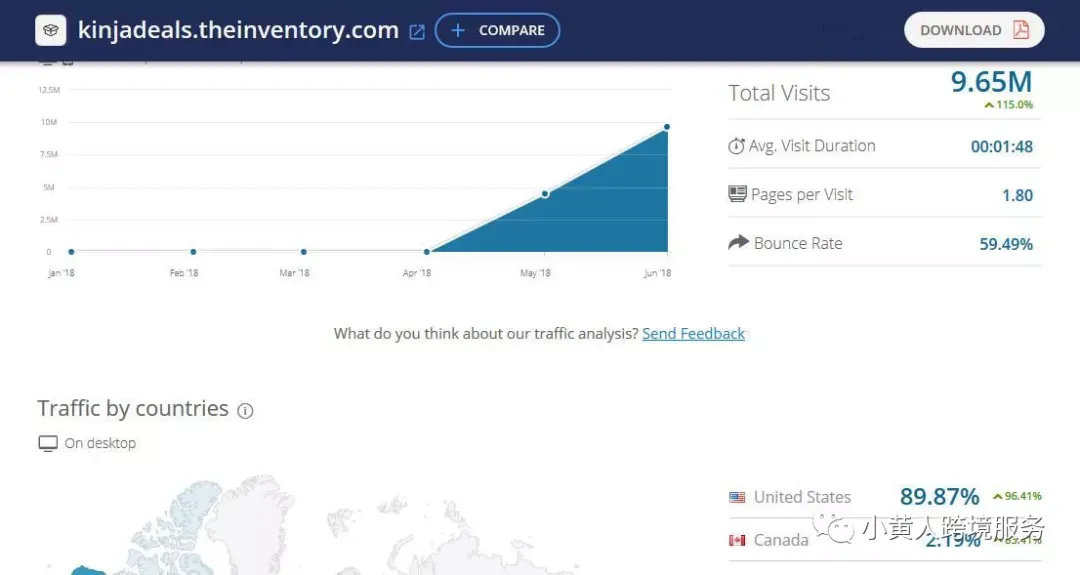
Task: Click the info icon next to Traffic by countries
Action: 245,411
